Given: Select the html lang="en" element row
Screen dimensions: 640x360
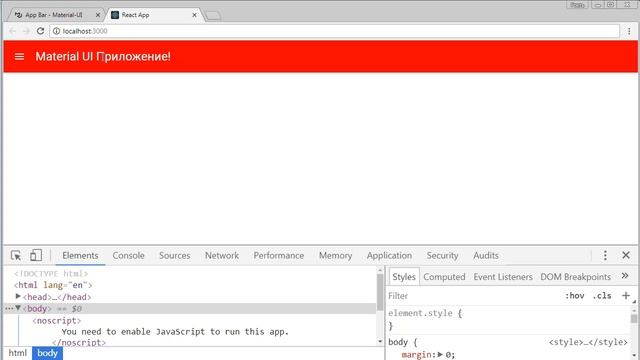Looking at the screenshot, I should (190, 285).
